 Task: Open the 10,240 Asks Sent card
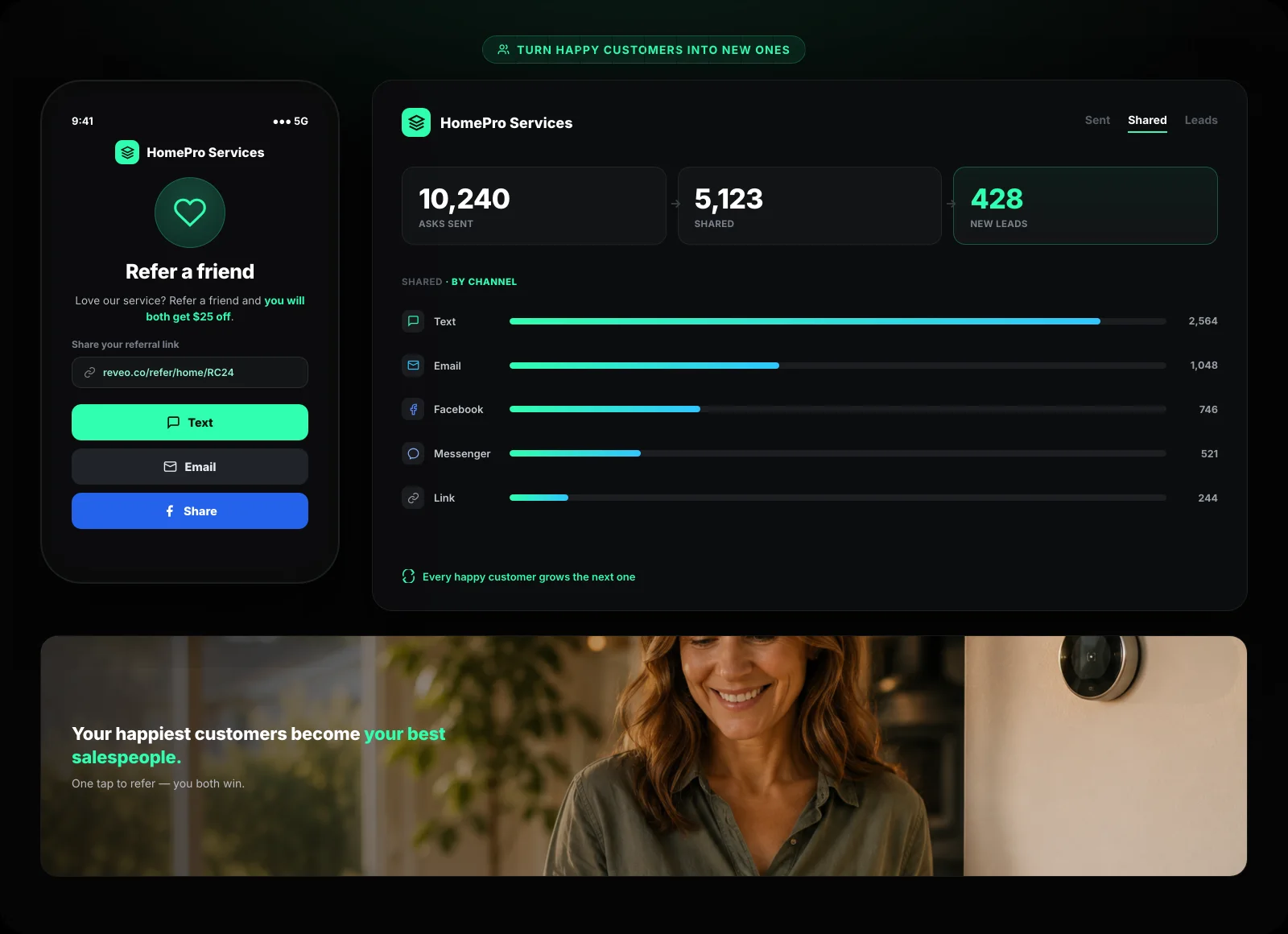[534, 205]
